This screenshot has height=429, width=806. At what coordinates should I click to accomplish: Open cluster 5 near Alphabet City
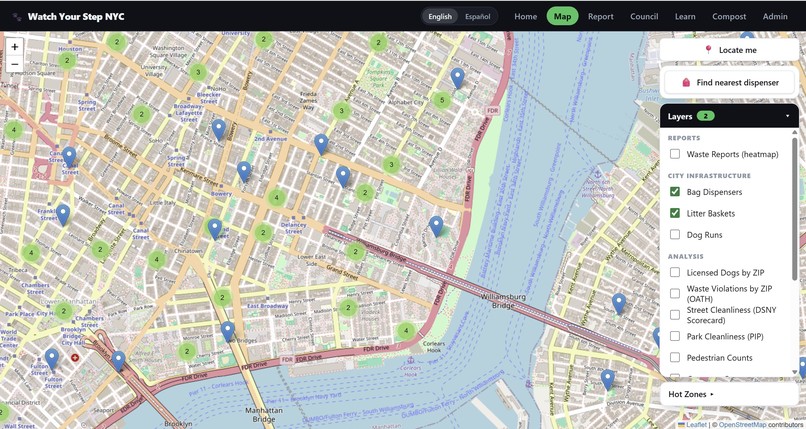442,100
